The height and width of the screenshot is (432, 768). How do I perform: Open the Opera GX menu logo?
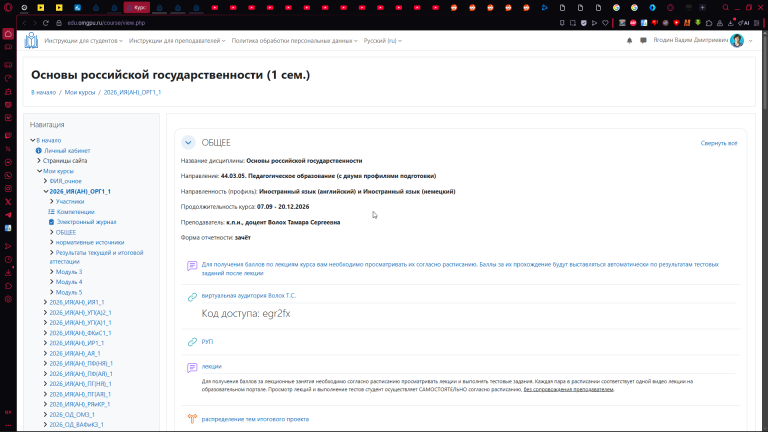click(x=8, y=8)
